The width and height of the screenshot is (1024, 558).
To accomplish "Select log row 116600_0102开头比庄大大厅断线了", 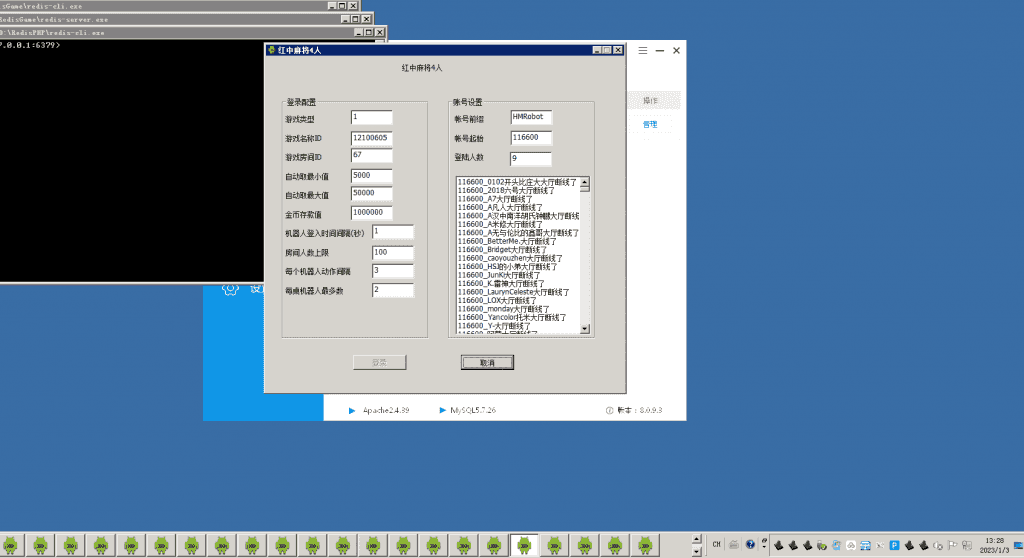I will 517,182.
